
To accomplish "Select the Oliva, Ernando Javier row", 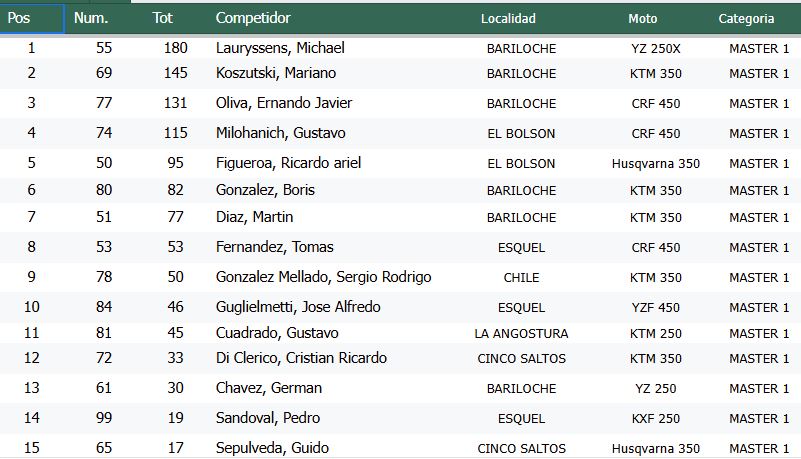I will click(x=284, y=103).
